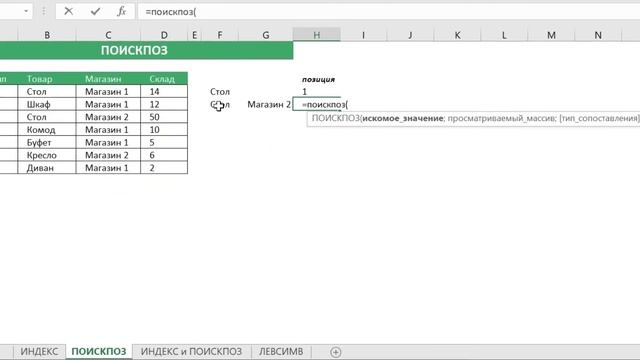The height and width of the screenshot is (360, 640).
Task: Select column N header
Action: [x=598, y=35]
